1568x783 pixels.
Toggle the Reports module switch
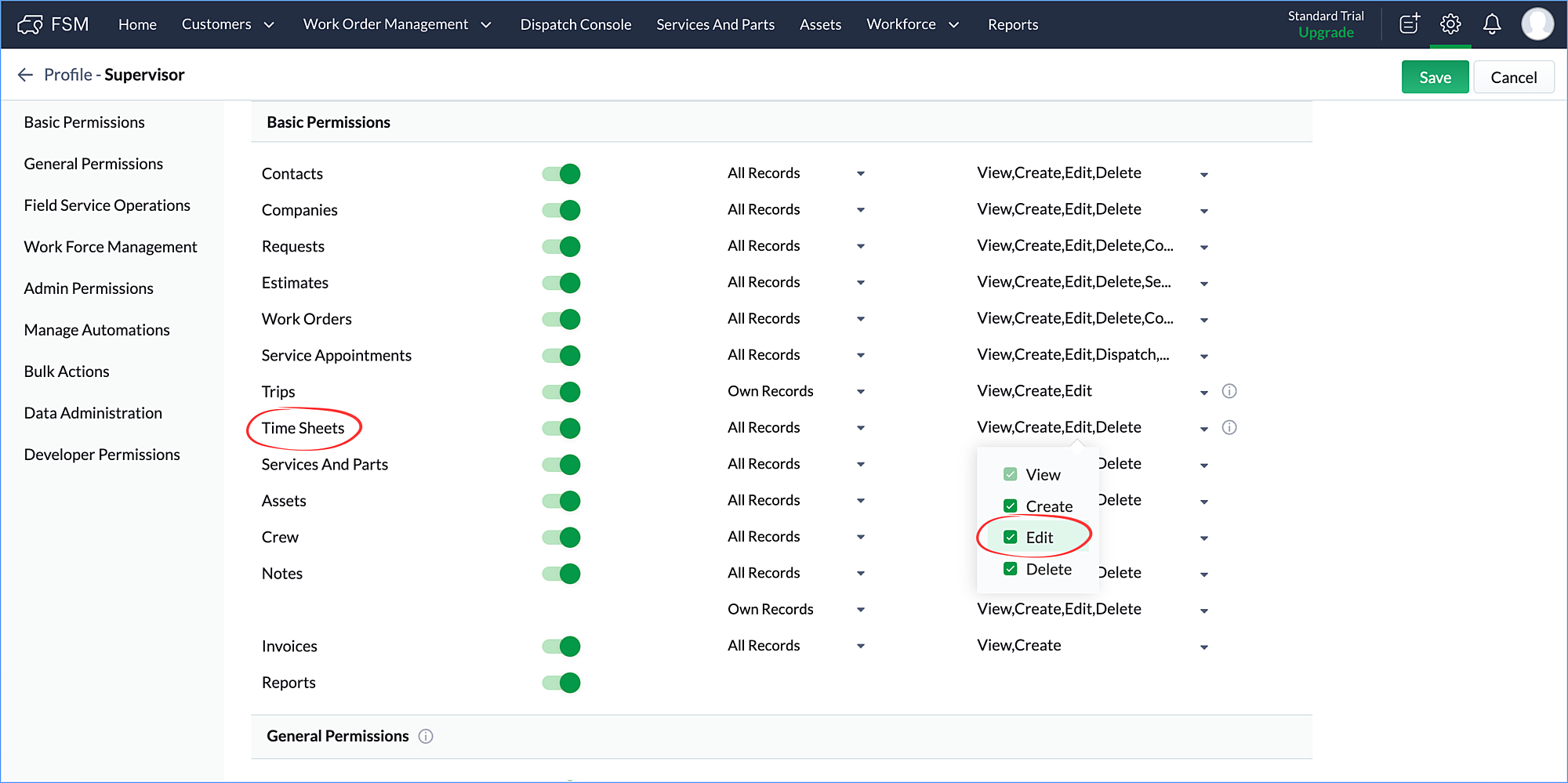(x=561, y=683)
